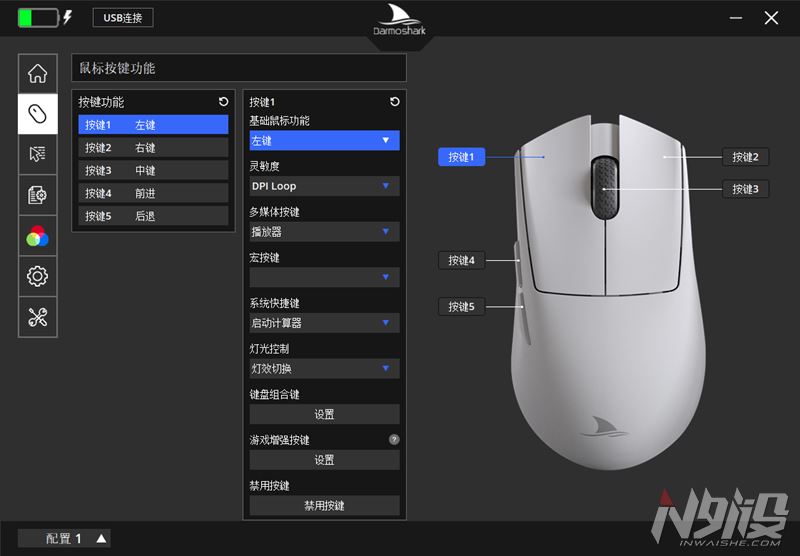Image resolution: width=800 pixels, height=556 pixels.
Task: Expand the 配置 1 profile selector arrow
Action: click(x=101, y=539)
